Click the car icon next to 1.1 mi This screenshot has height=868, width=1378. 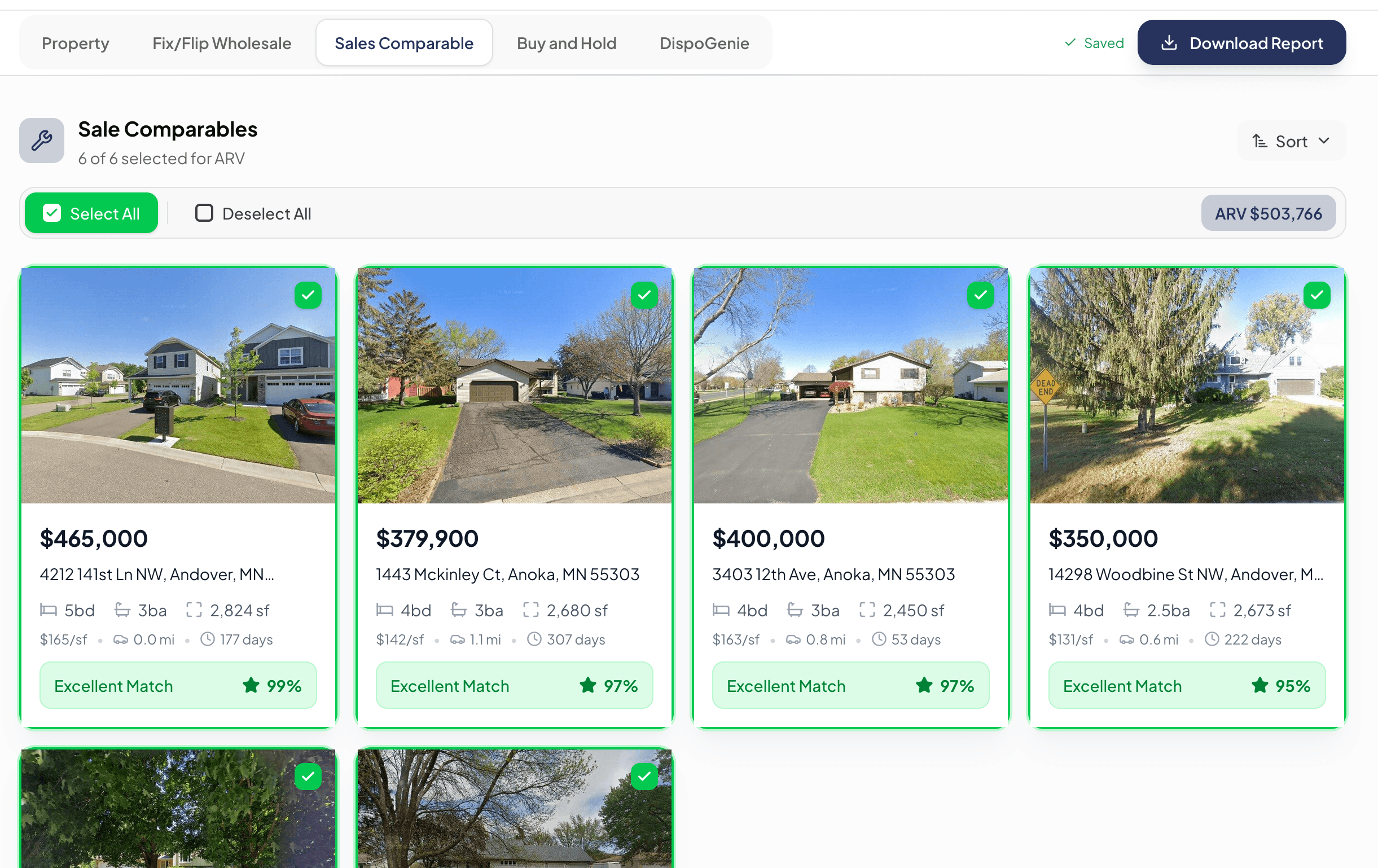coord(457,639)
